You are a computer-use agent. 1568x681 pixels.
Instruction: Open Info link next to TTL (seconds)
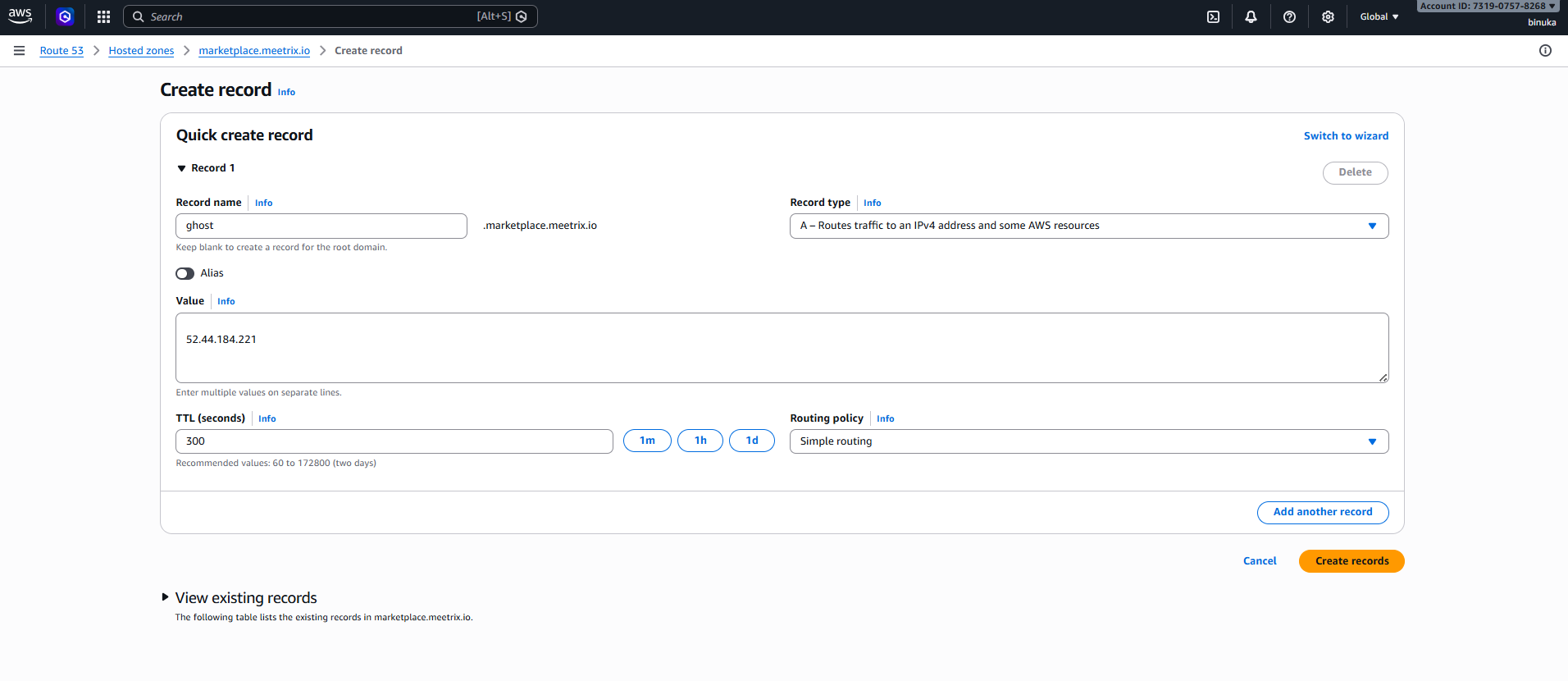point(267,418)
